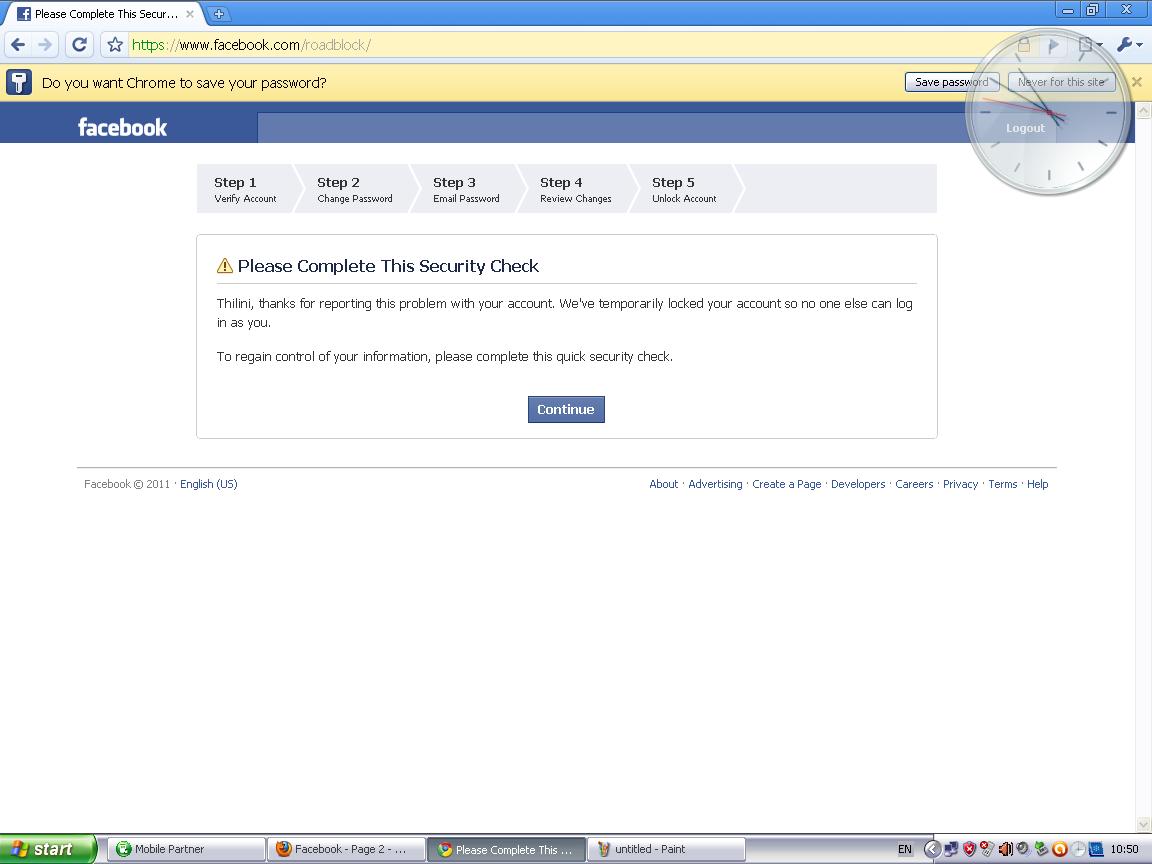Click the 'Never for this site' button
Screen dimensions: 1152x864
pyautogui.click(x=1062, y=82)
